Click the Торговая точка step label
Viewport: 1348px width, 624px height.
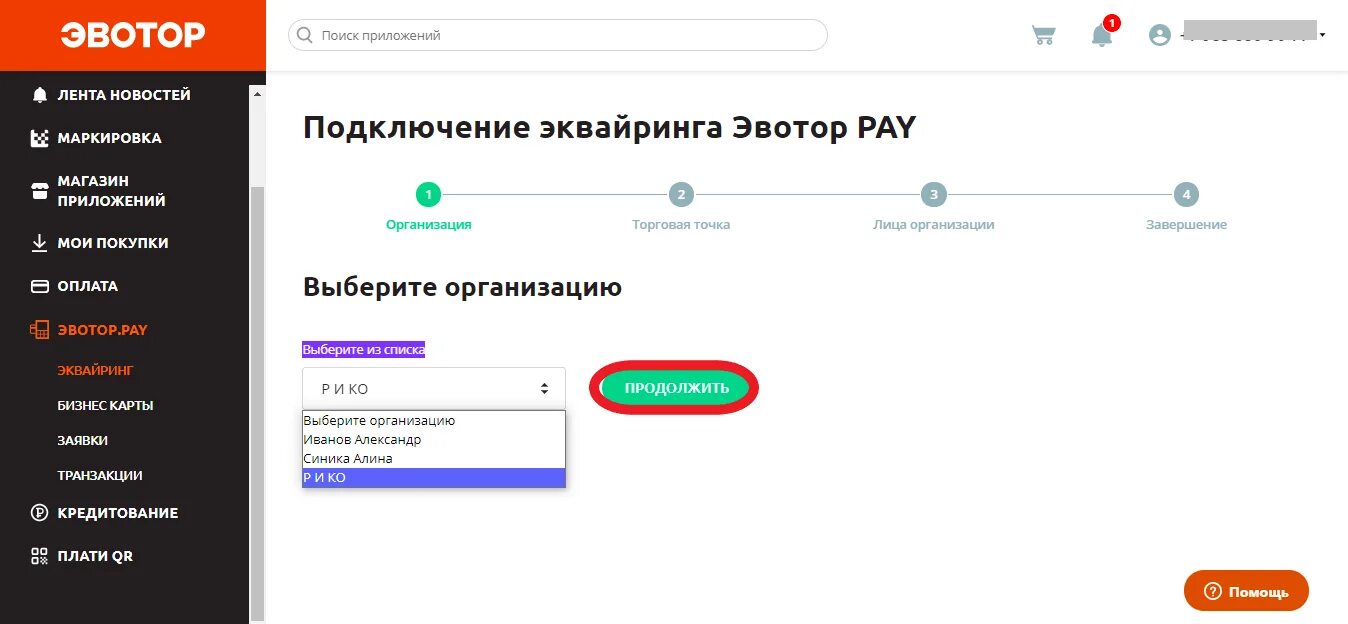(x=681, y=225)
